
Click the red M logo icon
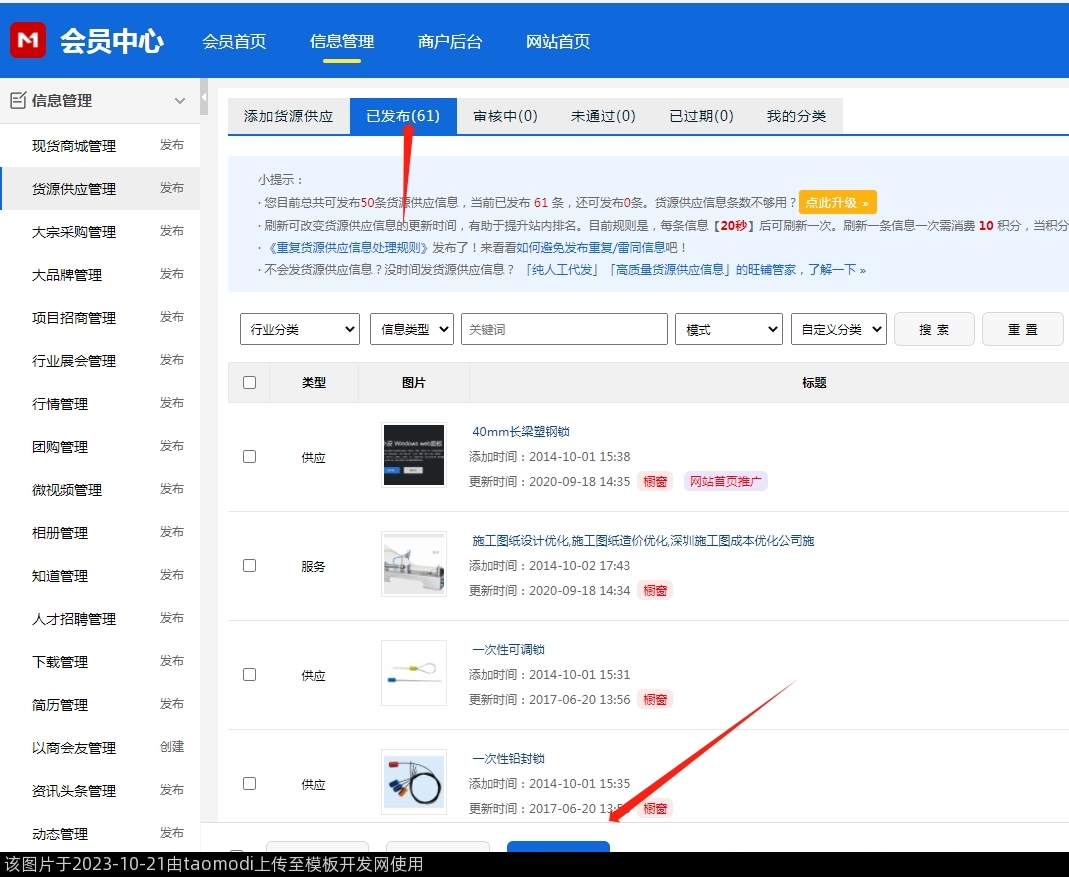click(28, 40)
